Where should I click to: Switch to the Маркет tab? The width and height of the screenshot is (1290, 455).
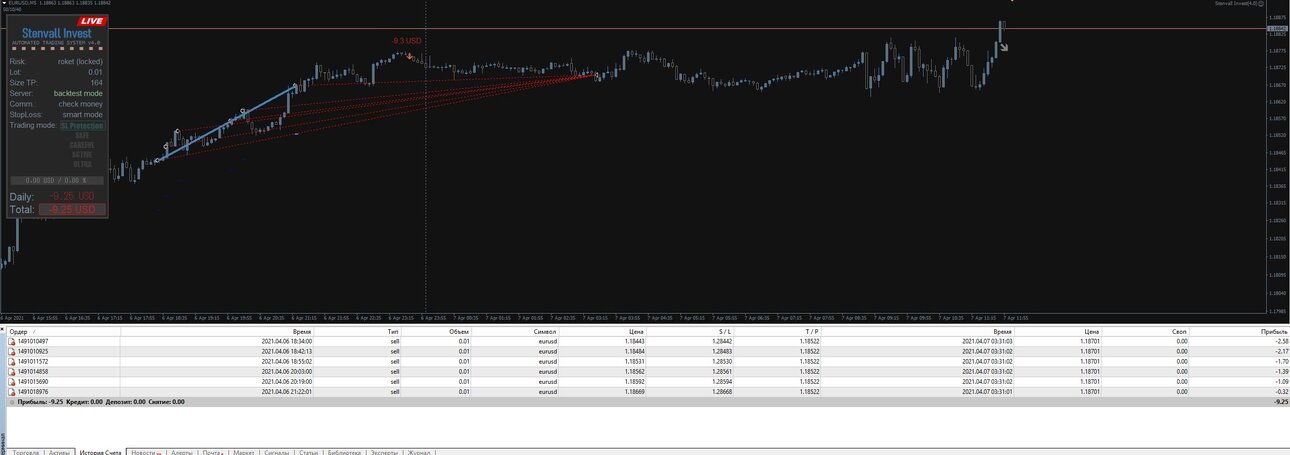[x=244, y=452]
